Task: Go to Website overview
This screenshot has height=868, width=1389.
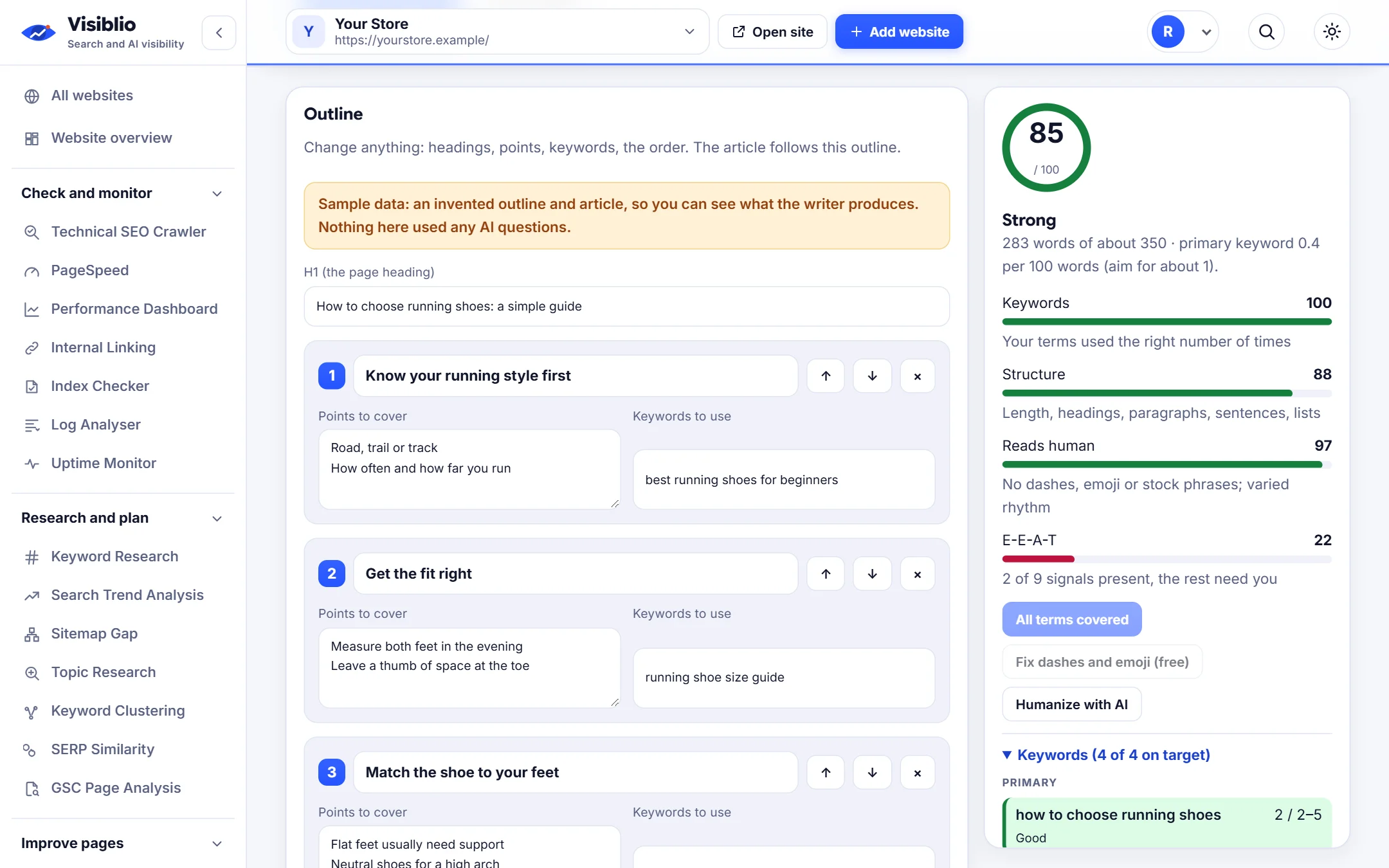Action: (111, 138)
